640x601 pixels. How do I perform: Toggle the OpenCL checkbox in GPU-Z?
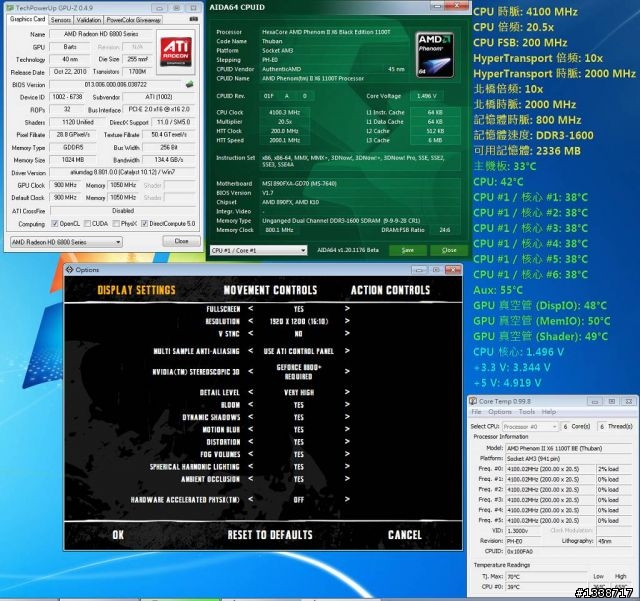pos(55,224)
